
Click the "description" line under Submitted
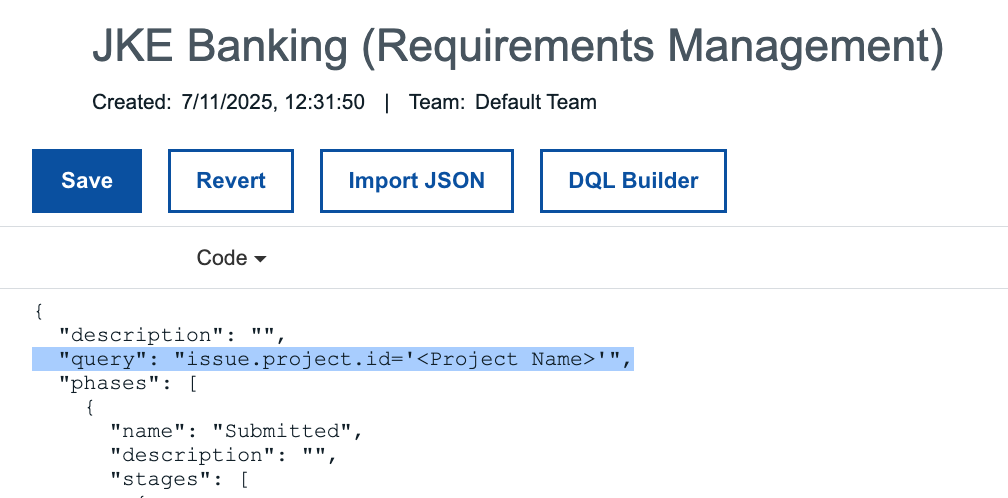tap(224, 456)
